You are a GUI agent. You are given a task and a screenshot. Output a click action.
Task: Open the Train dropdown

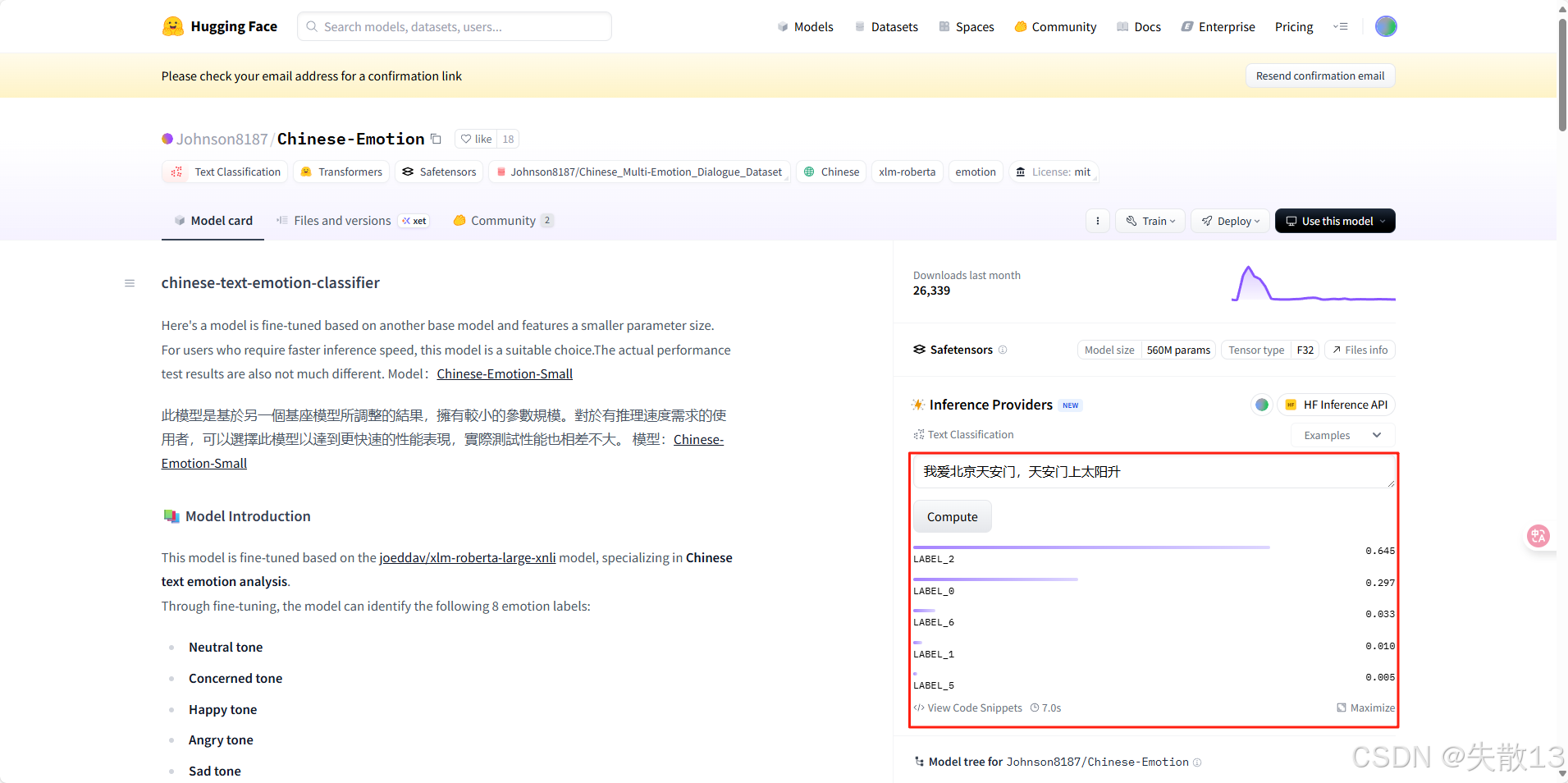point(1150,221)
